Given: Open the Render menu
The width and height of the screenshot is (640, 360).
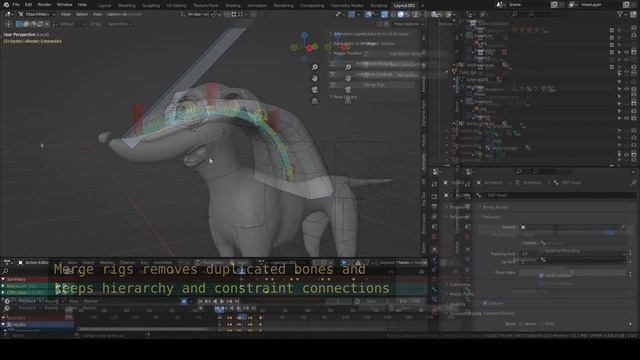Looking at the screenshot, I should pos(44,5).
